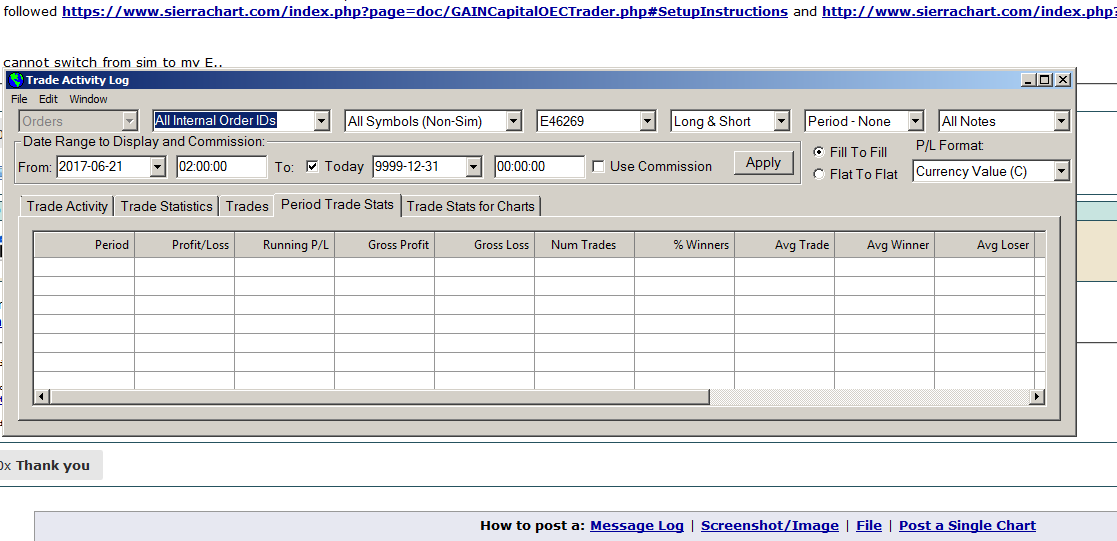Maximize the Trade Activity Log window
Screen dimensions: 1117x541
pos(1044,80)
